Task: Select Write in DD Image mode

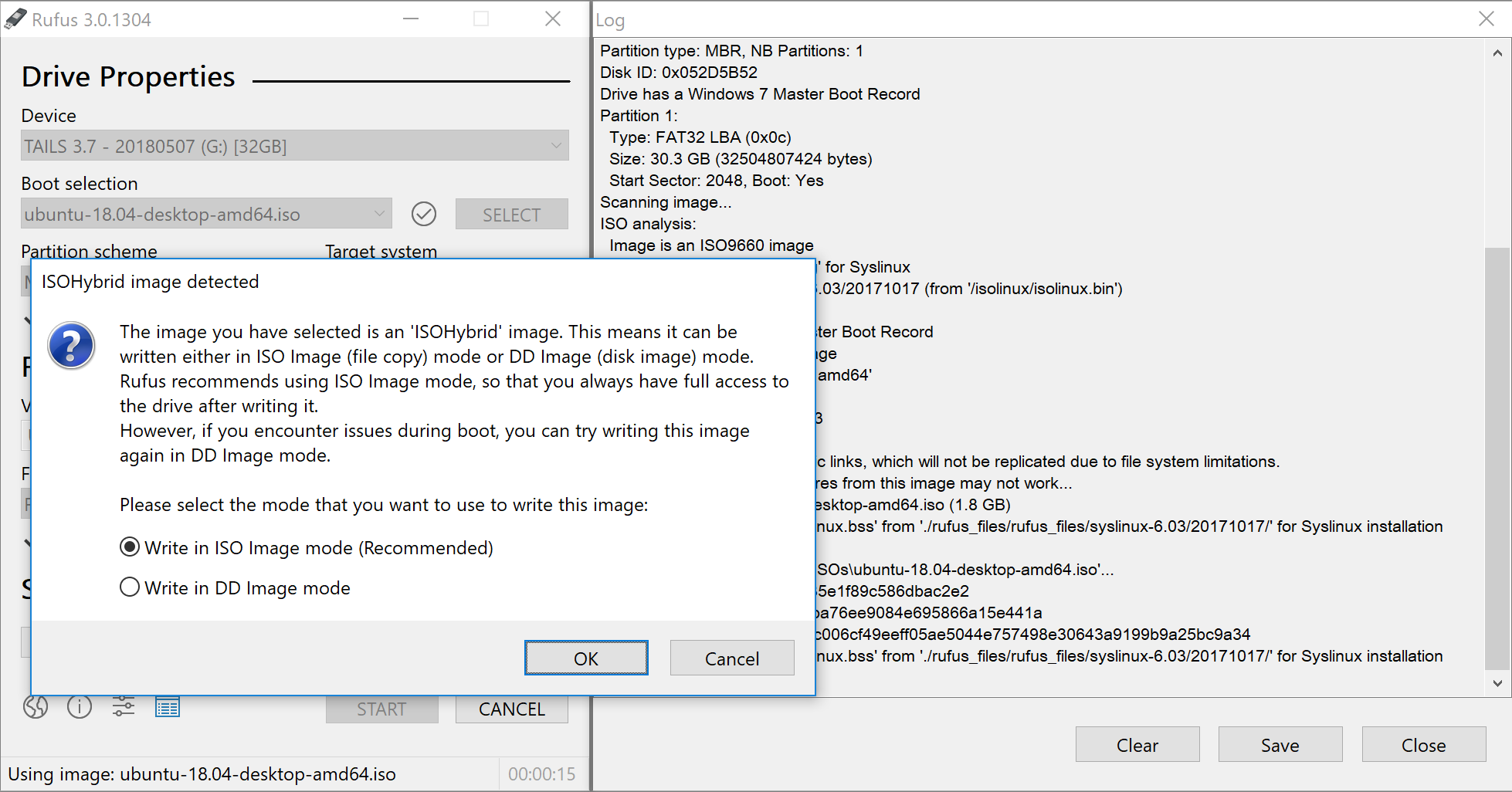Action: point(131,587)
